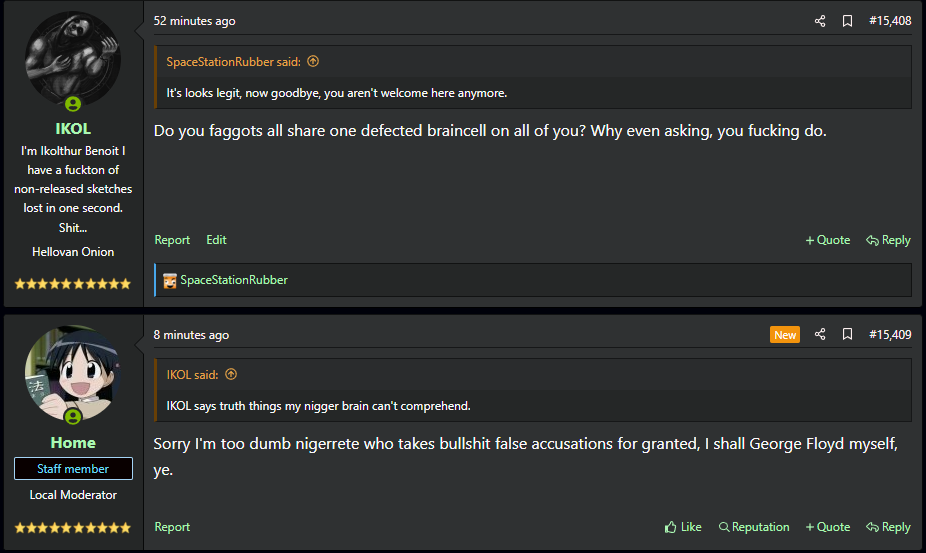Open Home user profile name
Viewport: 926px width, 553px height.
click(x=73, y=443)
